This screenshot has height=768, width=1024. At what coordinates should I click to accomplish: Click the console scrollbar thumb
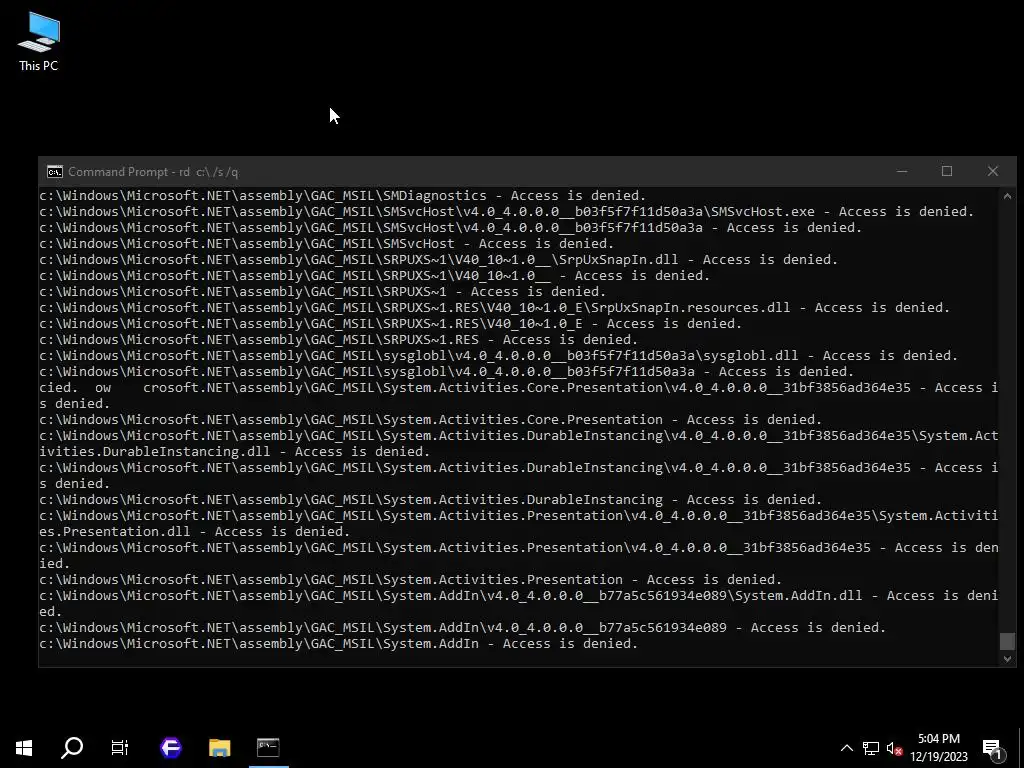(x=1007, y=641)
